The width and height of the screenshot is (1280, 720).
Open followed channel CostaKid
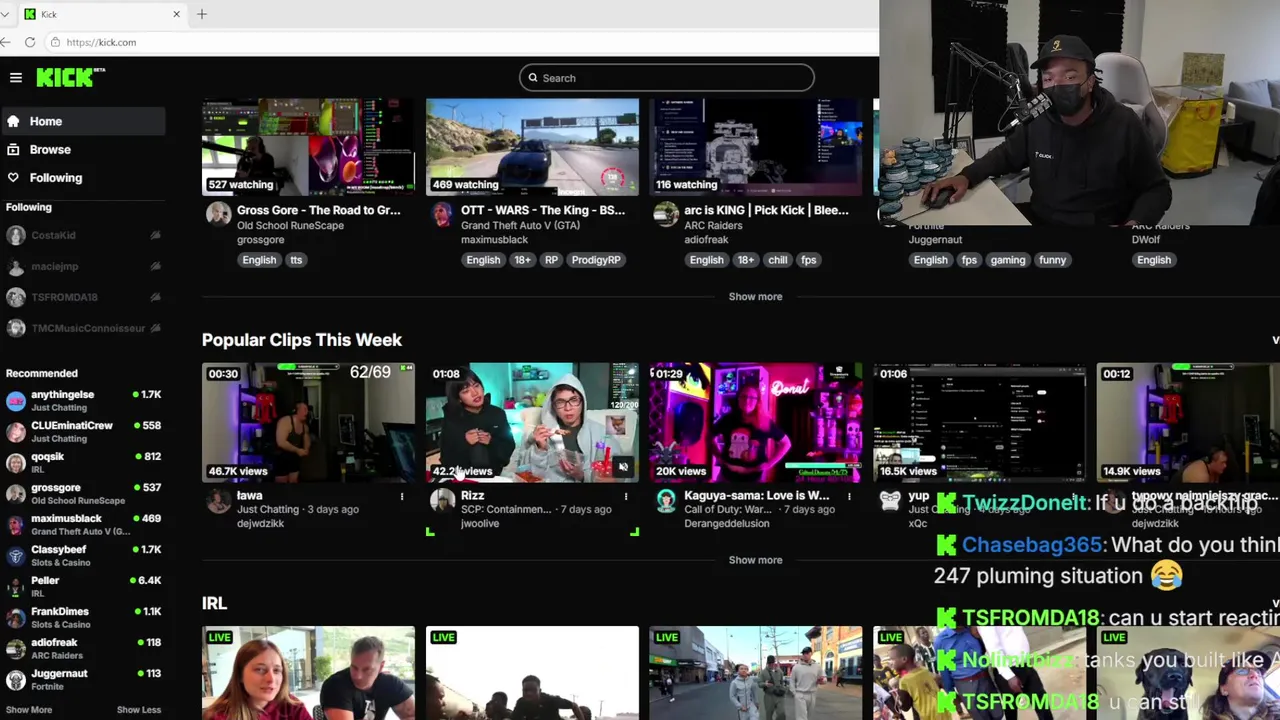pos(83,235)
